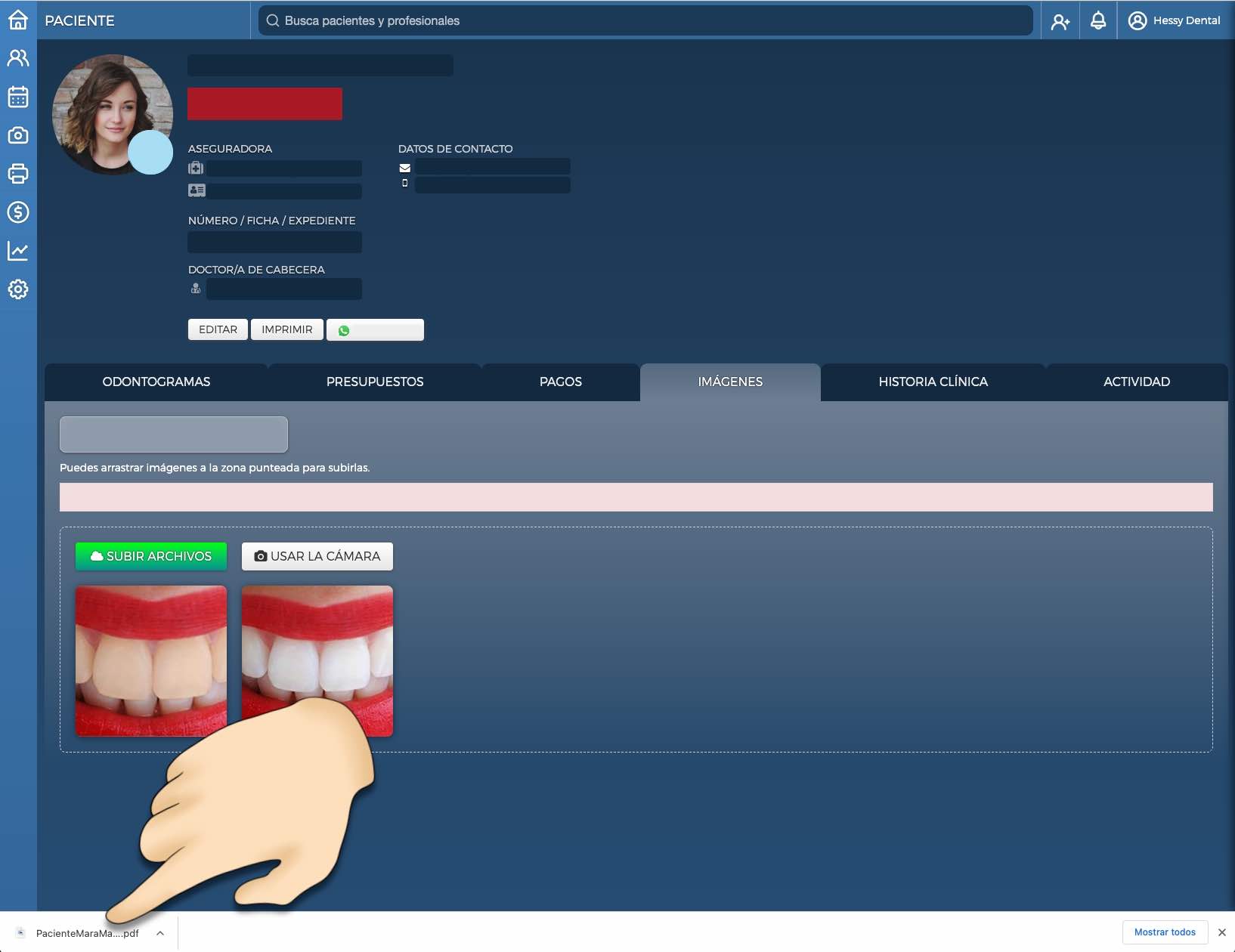Viewport: 1235px width, 952px height.
Task: Open the Printer sidebar icon
Action: point(18,174)
